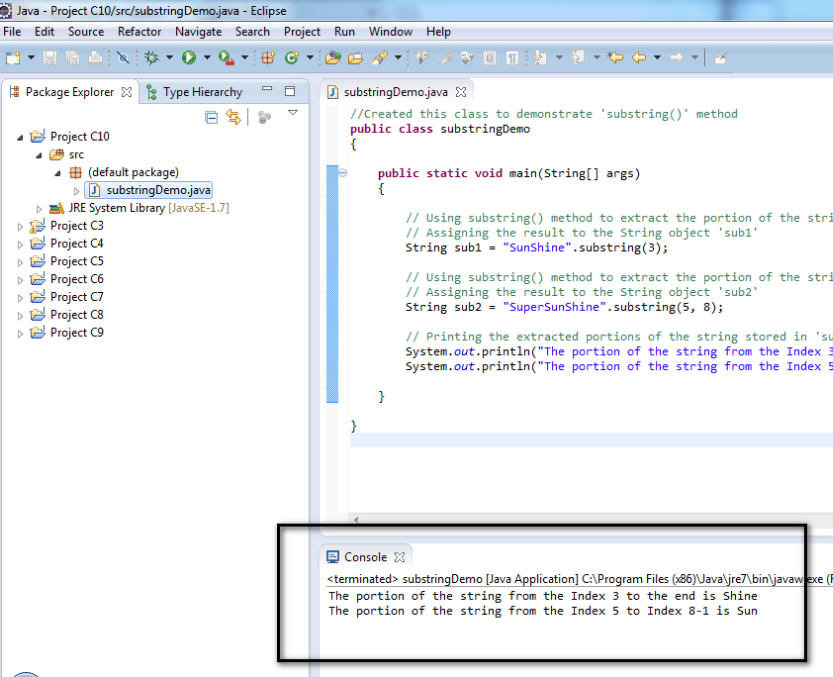Select the Collapse All icon in Package Explorer
This screenshot has width=833, height=677.
click(x=211, y=117)
